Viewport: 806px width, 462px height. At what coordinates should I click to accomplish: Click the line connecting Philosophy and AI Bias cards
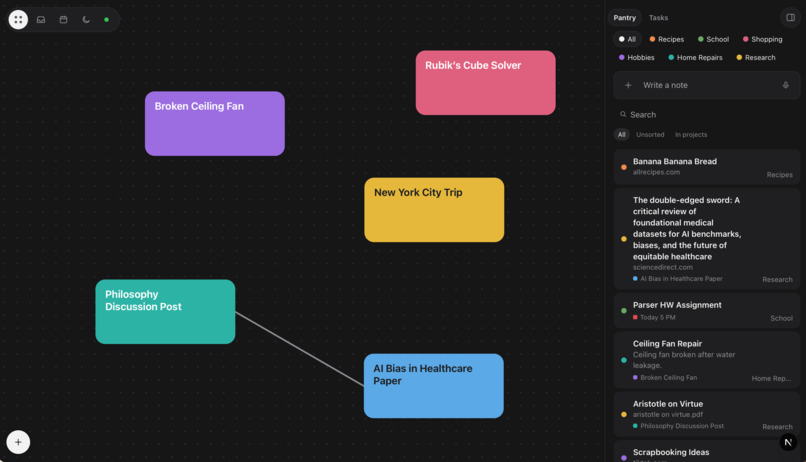tap(300, 349)
